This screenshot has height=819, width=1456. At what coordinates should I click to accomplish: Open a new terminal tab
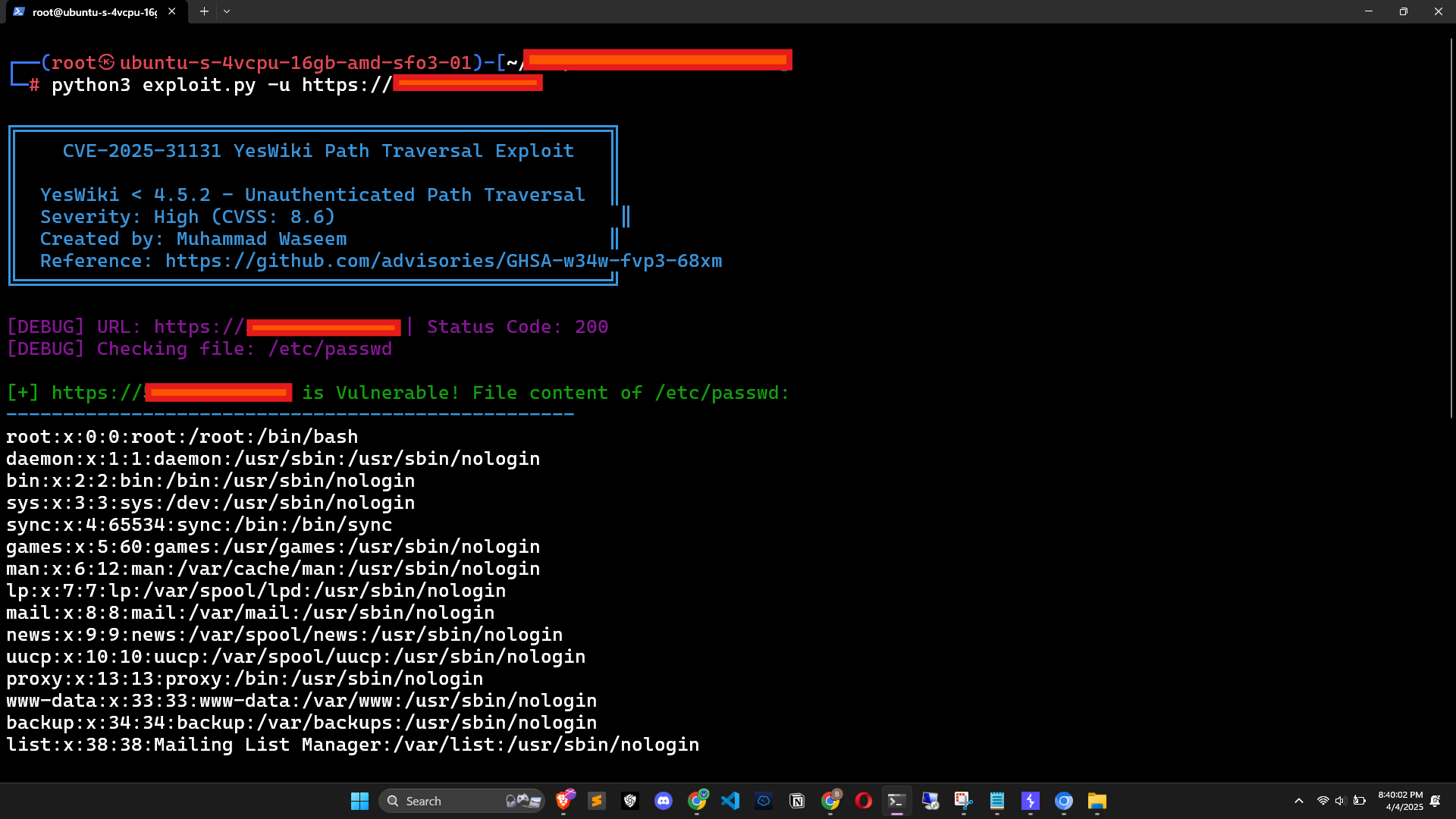(x=204, y=11)
